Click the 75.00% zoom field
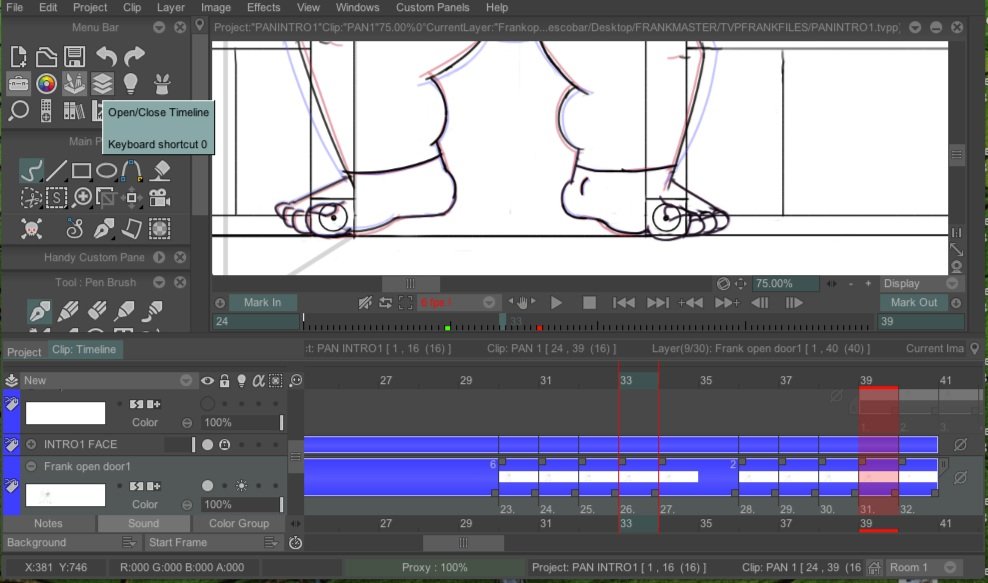This screenshot has height=583, width=988. tap(786, 284)
